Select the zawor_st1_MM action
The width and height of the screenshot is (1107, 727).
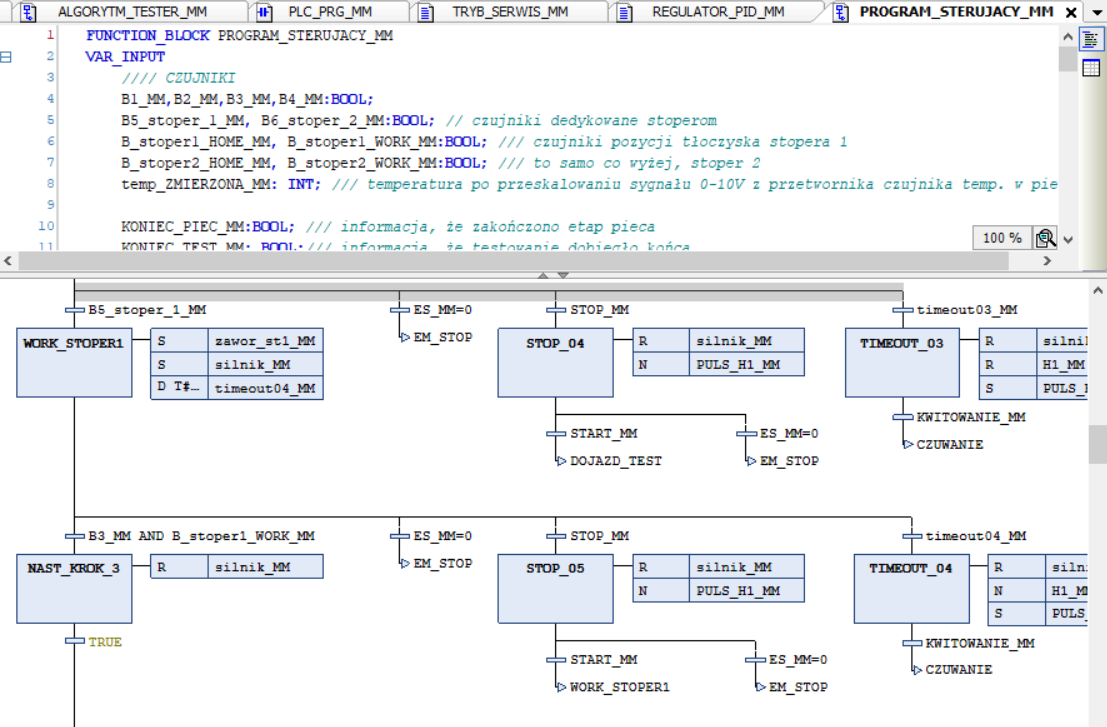tap(265, 341)
